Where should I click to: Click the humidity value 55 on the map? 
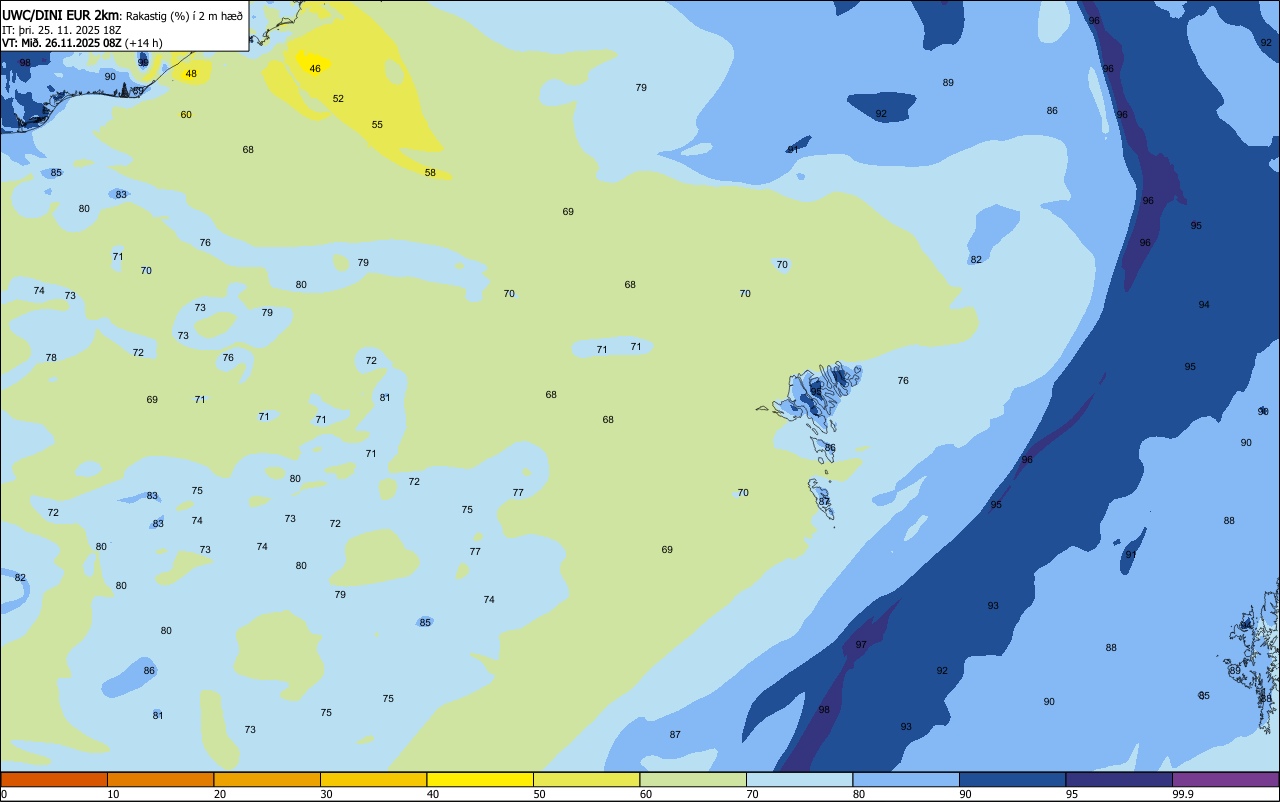(x=377, y=125)
